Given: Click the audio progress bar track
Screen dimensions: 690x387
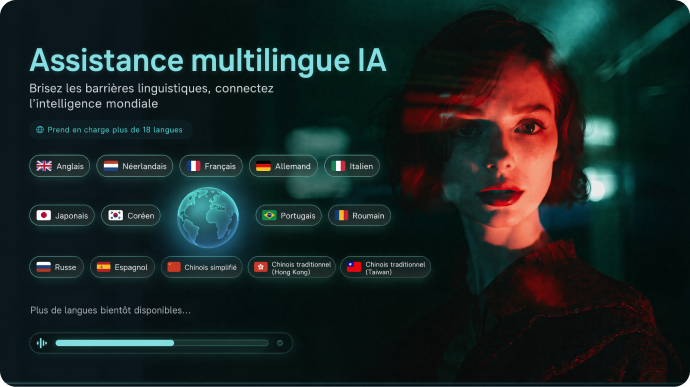Looking at the screenshot, I should [161, 343].
